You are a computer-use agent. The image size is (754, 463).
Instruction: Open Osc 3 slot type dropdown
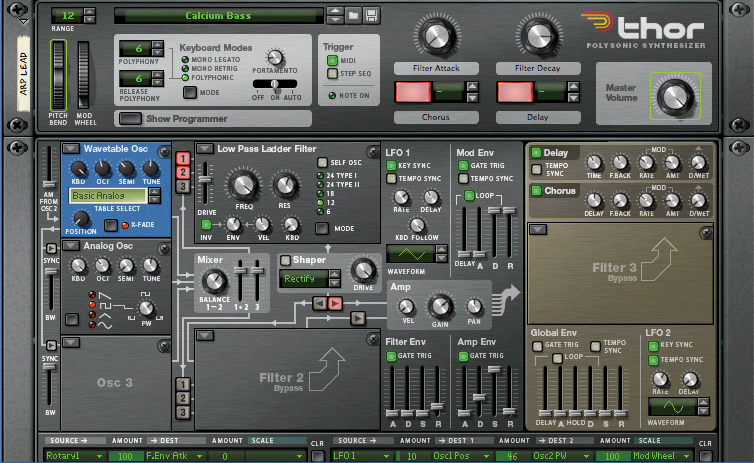point(71,342)
